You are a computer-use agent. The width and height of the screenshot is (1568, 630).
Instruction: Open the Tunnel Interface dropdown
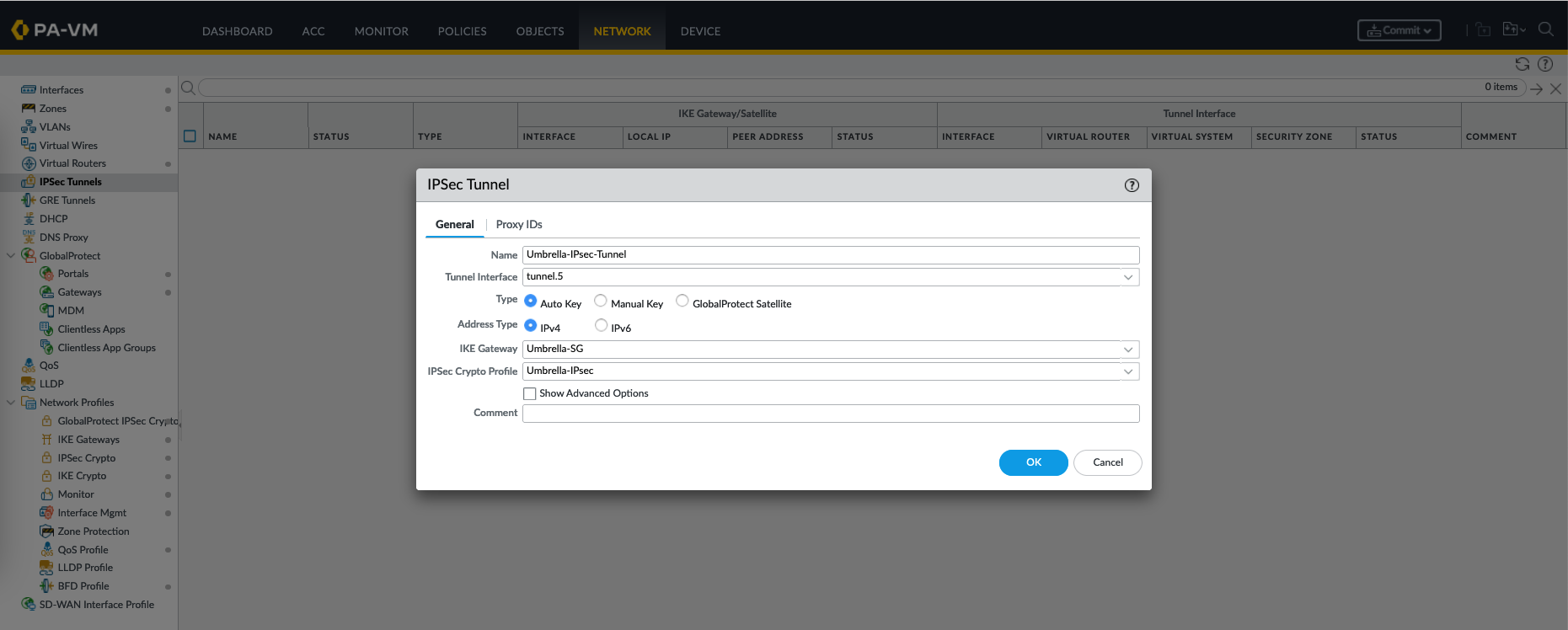[x=1127, y=277]
